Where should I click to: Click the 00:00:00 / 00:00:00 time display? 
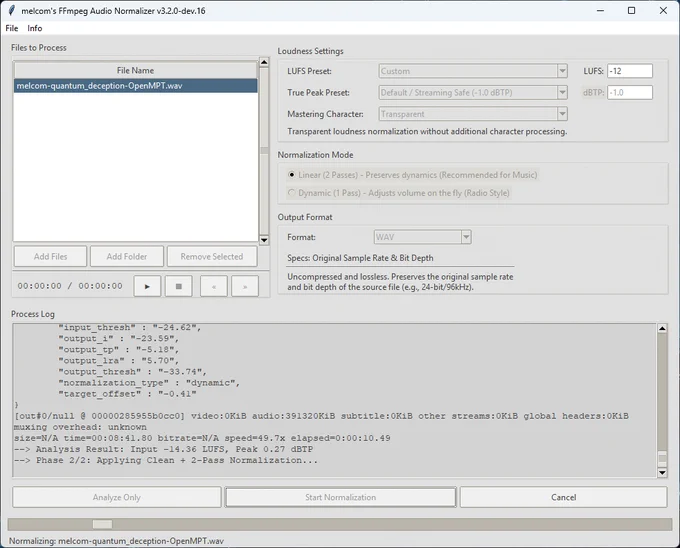[70, 286]
